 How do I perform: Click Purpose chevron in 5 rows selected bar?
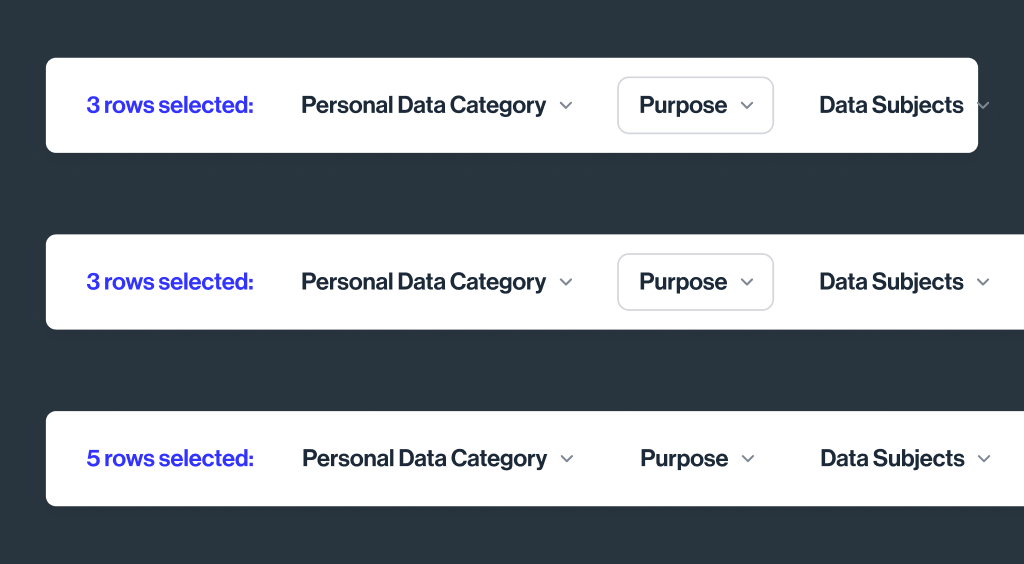pos(747,459)
